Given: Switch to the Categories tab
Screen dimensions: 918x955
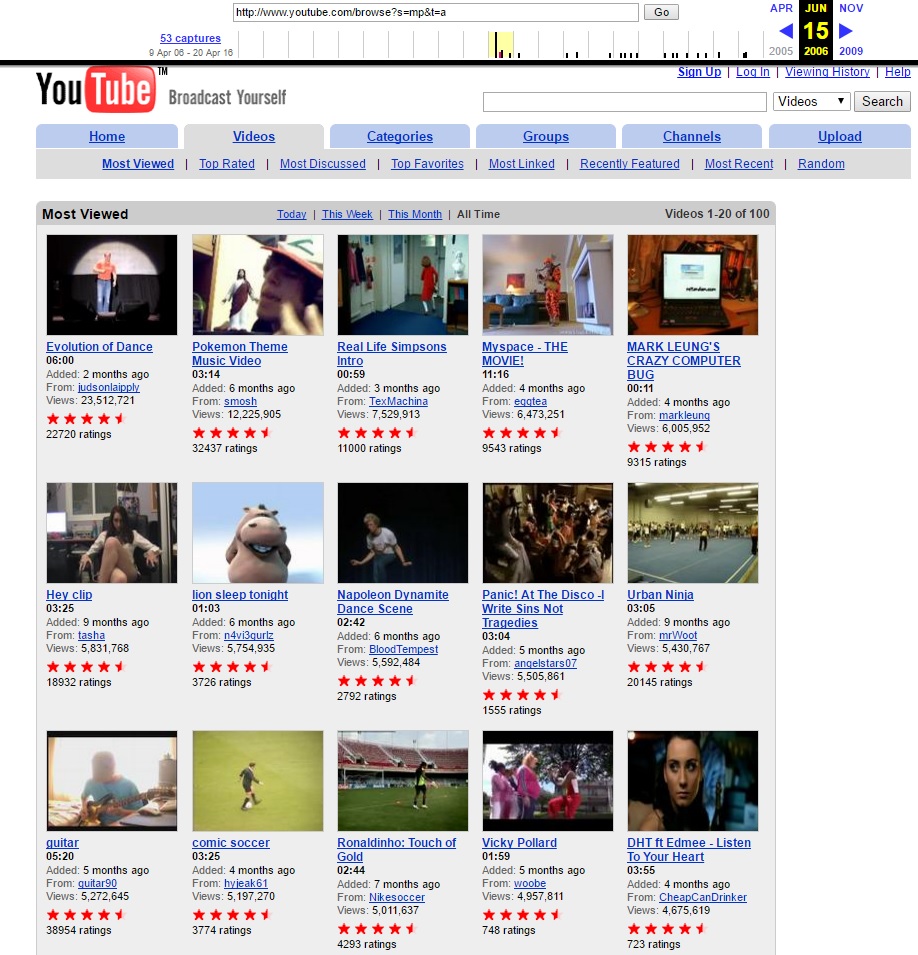Looking at the screenshot, I should click(x=400, y=136).
